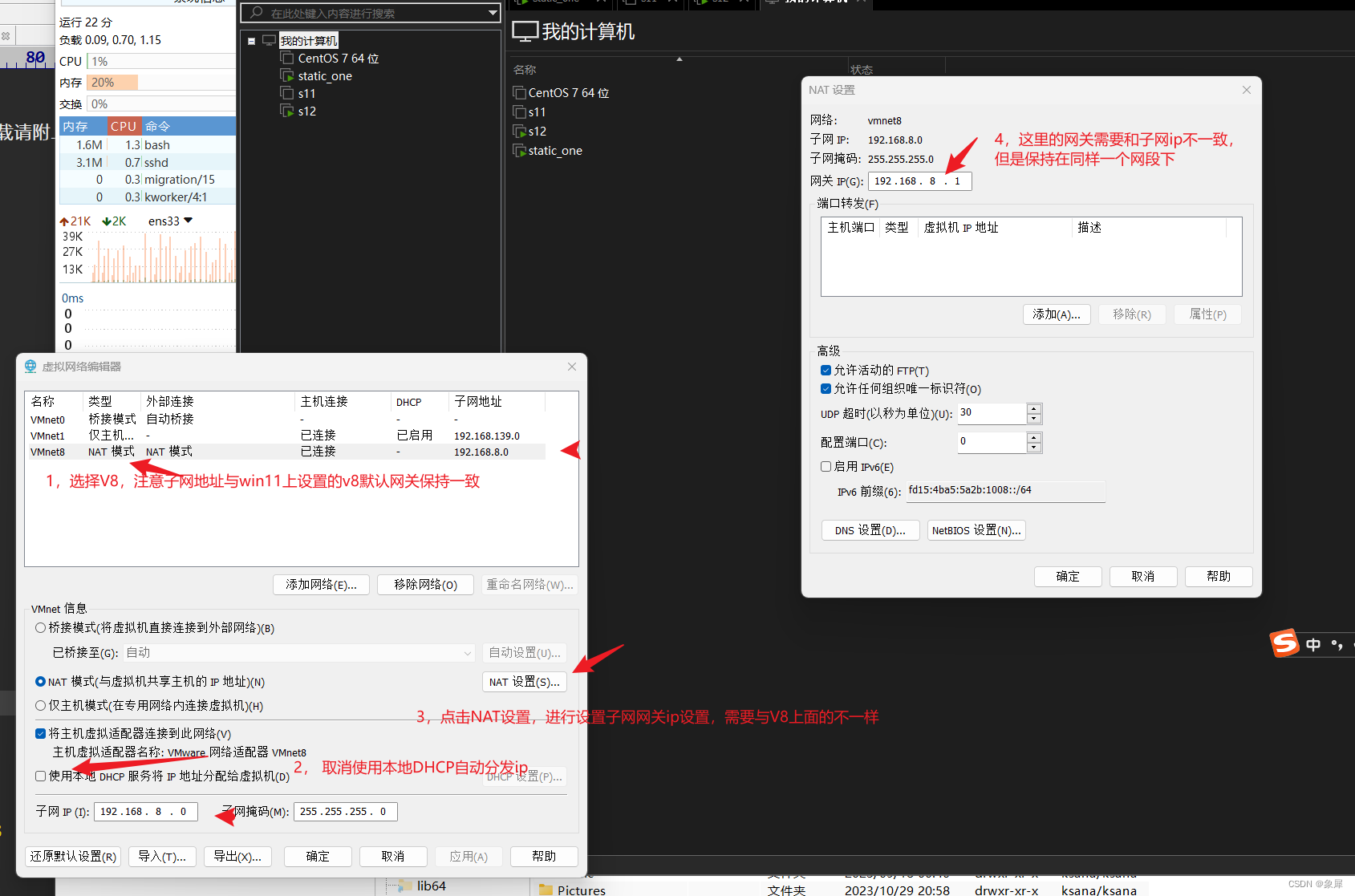Image resolution: width=1355 pixels, height=896 pixels.
Task: Select the VMnet0 桥接模式 row
Action: (x=286, y=420)
